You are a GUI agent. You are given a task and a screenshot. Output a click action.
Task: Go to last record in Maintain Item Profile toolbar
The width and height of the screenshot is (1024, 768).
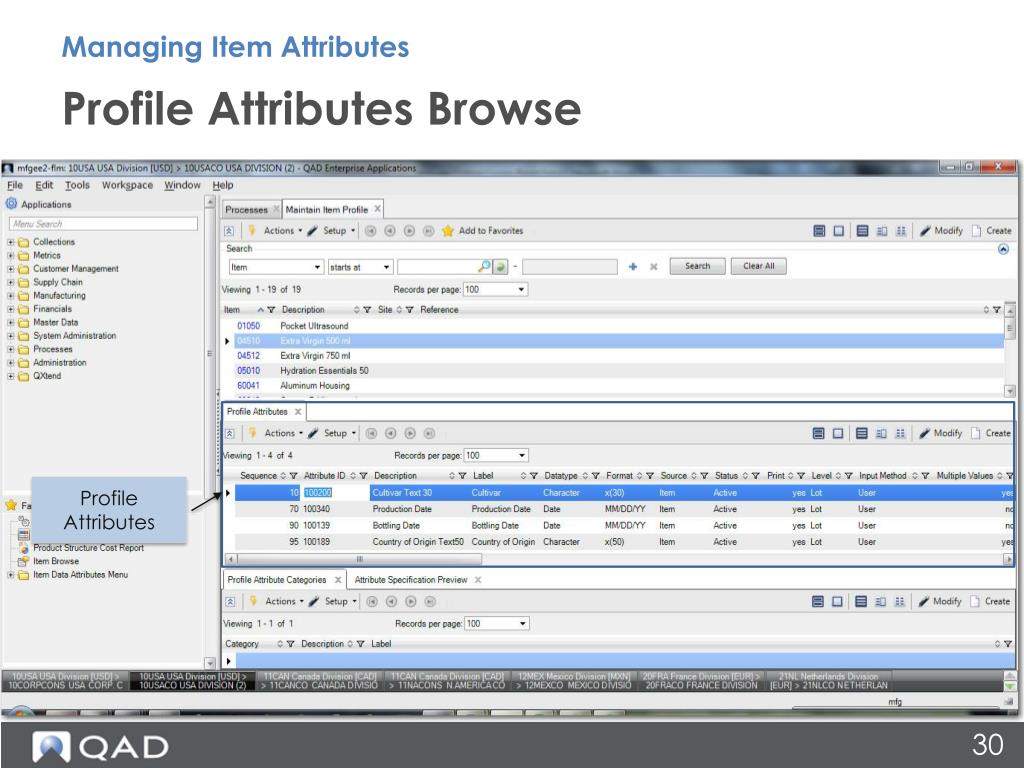[x=428, y=231]
